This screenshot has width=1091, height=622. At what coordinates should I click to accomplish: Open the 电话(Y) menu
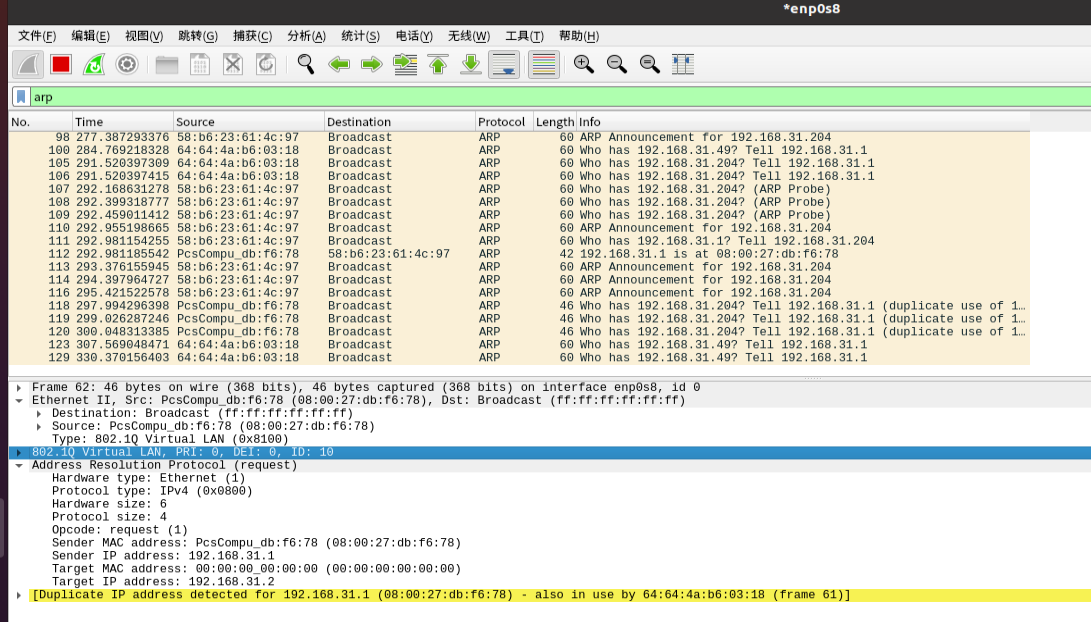[414, 36]
